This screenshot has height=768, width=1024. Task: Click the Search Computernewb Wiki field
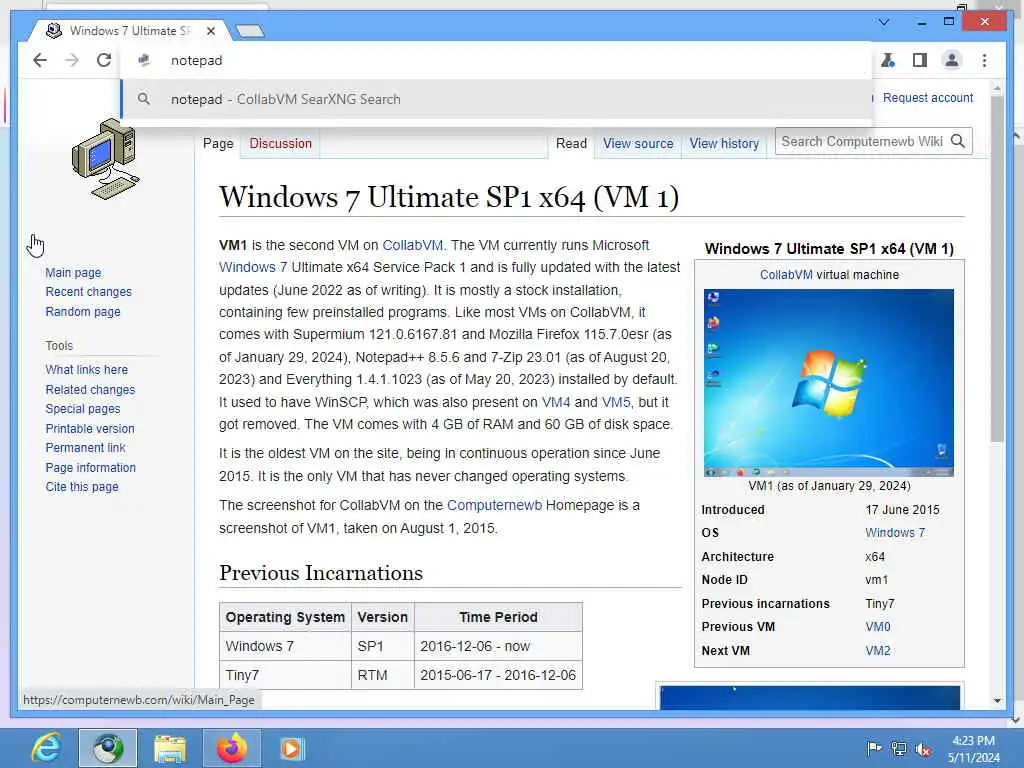tap(862, 141)
